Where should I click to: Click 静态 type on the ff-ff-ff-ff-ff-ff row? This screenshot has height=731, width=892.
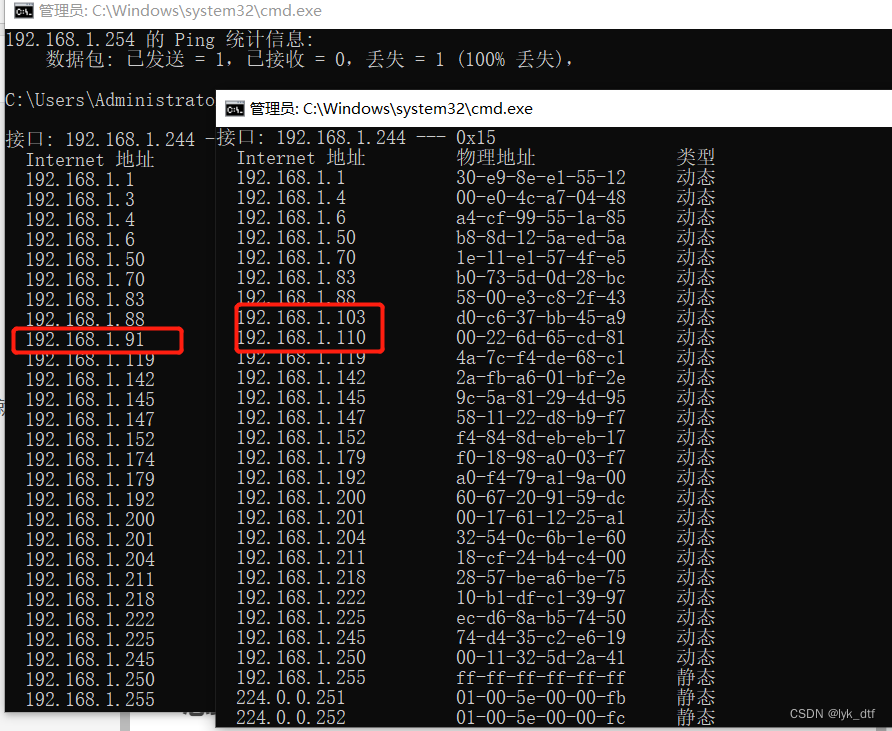(x=695, y=678)
